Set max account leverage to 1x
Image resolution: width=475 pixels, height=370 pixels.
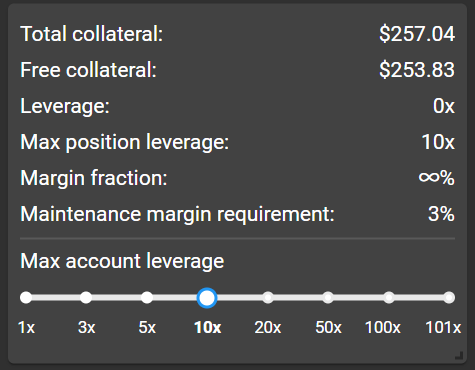pos(26,297)
